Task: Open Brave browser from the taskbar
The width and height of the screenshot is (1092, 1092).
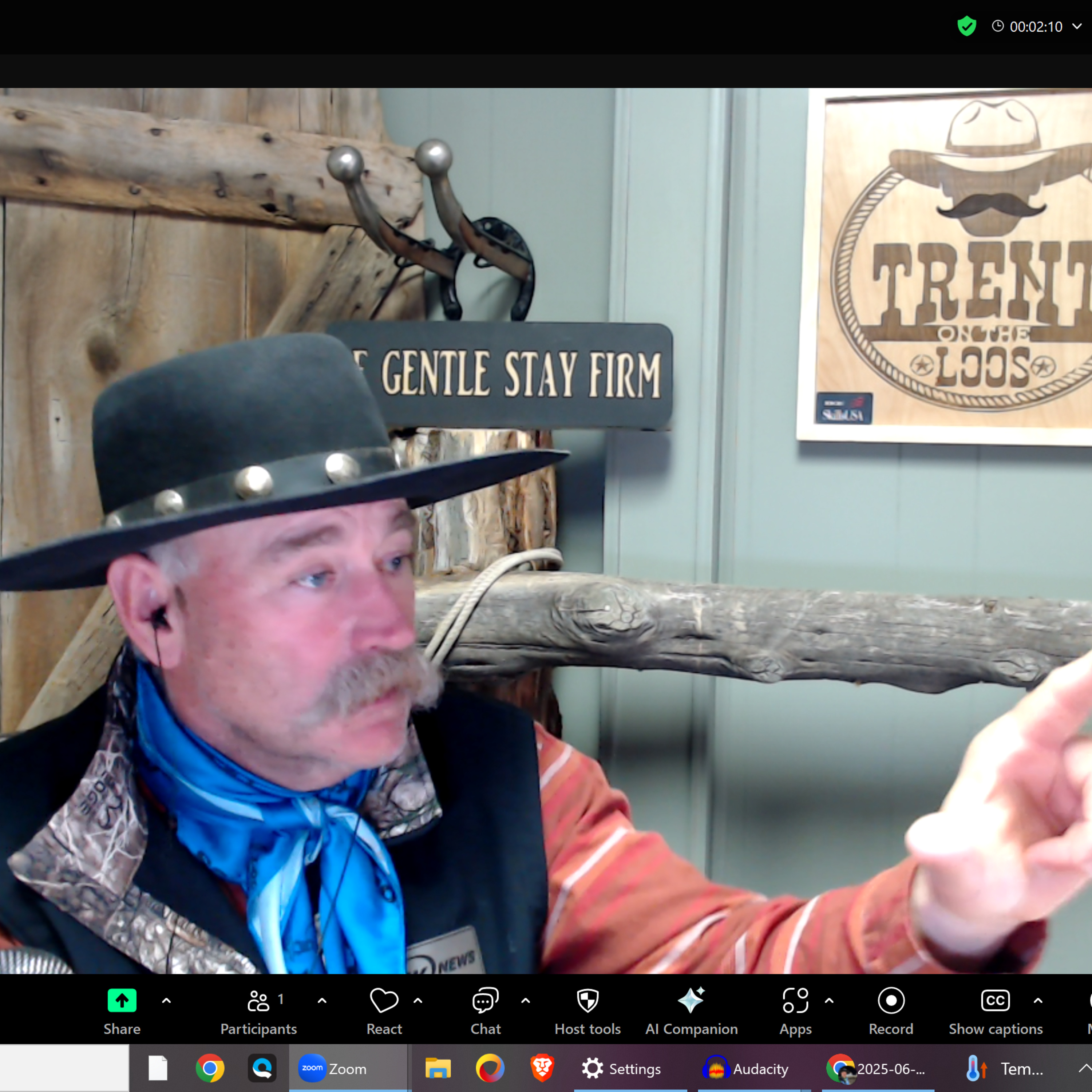Action: click(542, 1068)
